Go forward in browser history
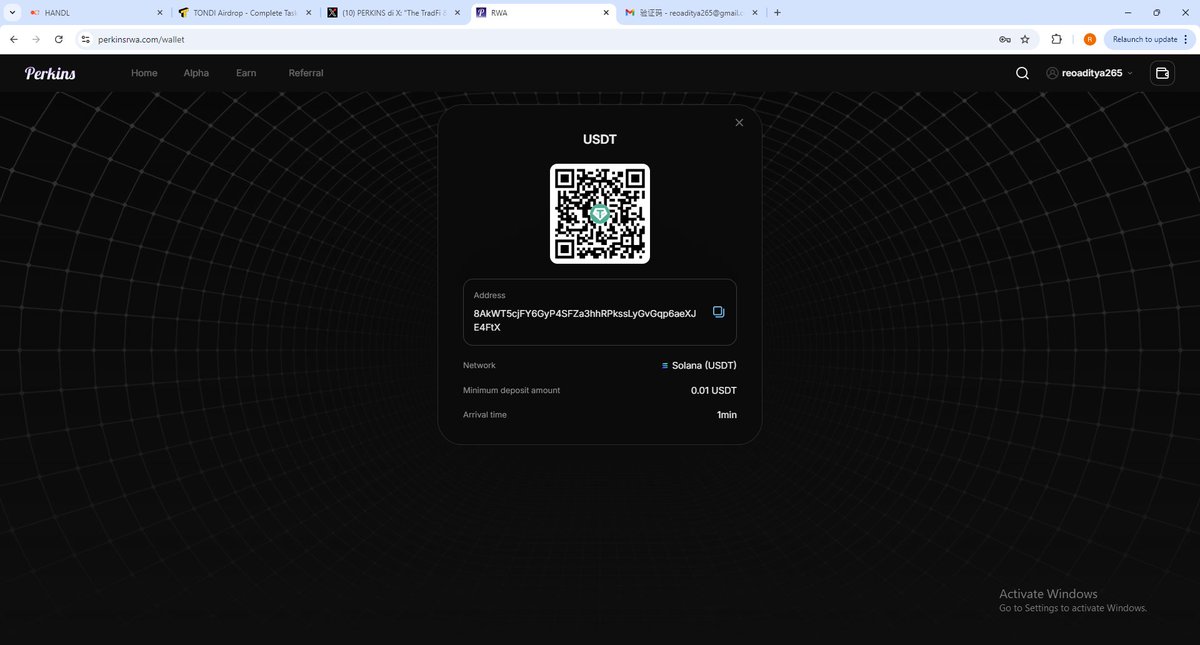Screen dimensions: 1200x645 (x=37, y=39)
